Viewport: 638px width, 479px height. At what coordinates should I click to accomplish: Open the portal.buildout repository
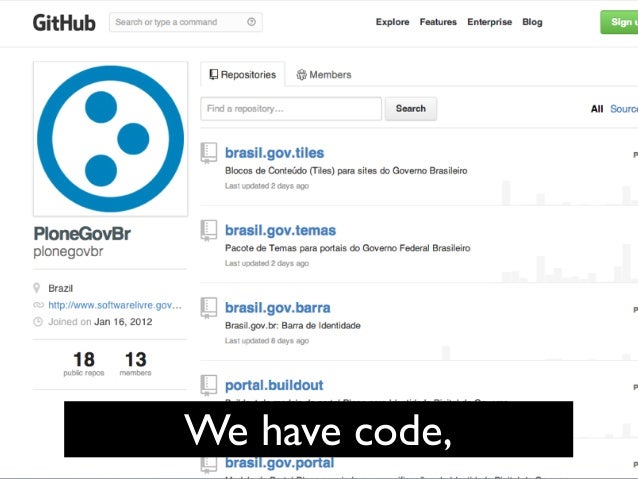coord(274,385)
